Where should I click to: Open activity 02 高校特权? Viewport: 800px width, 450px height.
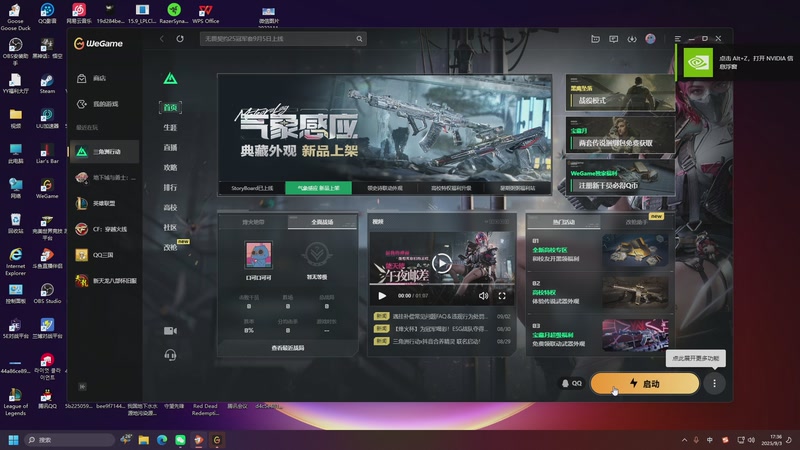[600, 293]
